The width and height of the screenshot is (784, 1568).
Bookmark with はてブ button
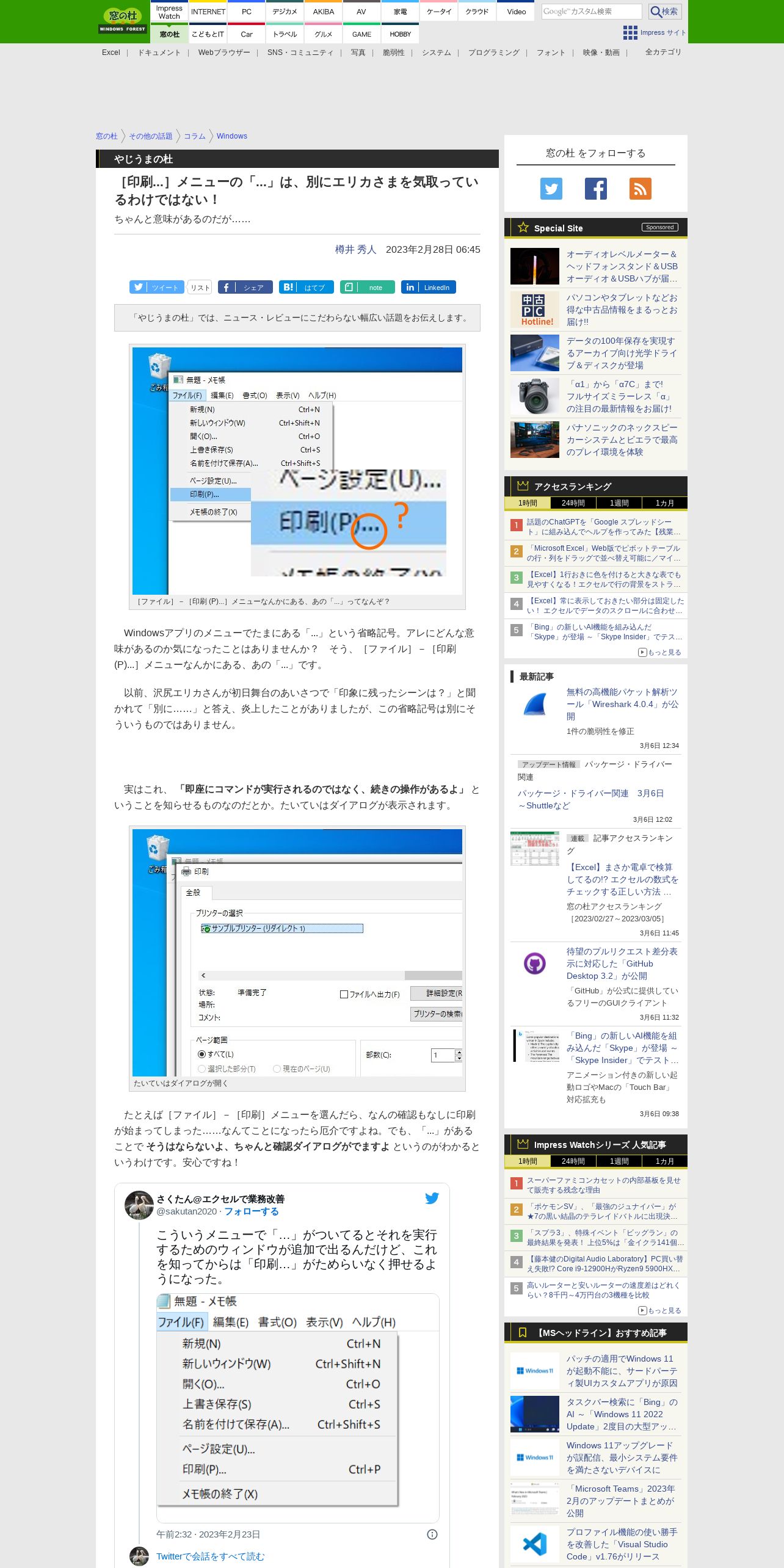[x=307, y=287]
